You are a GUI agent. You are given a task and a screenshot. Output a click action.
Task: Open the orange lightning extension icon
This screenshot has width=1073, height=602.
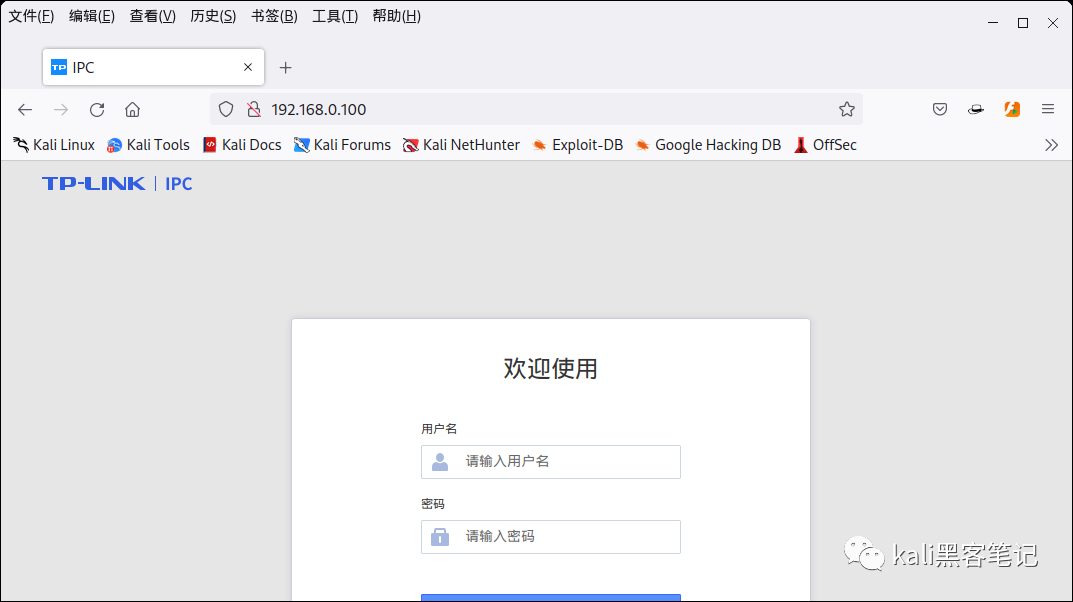point(1012,109)
